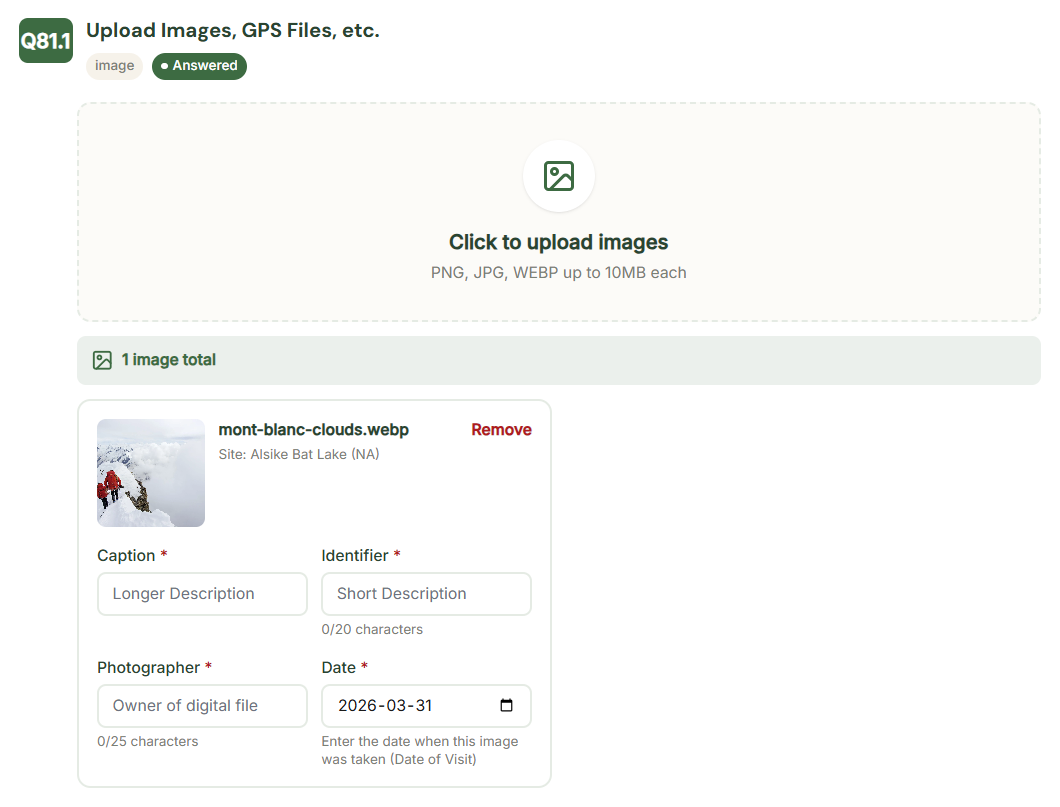
Task: Click the green dot on the Answered badge
Action: point(166,66)
